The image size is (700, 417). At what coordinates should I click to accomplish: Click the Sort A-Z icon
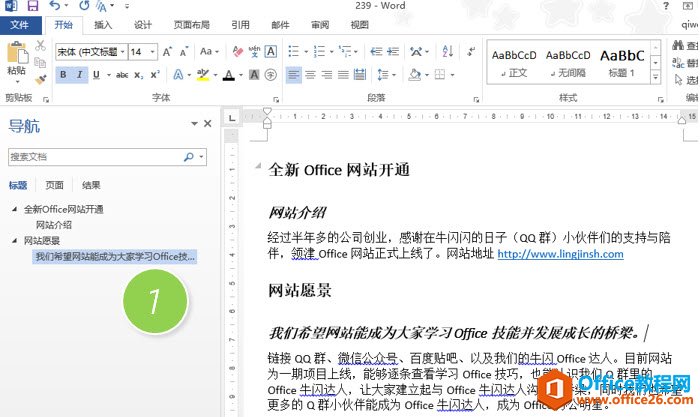click(447, 52)
